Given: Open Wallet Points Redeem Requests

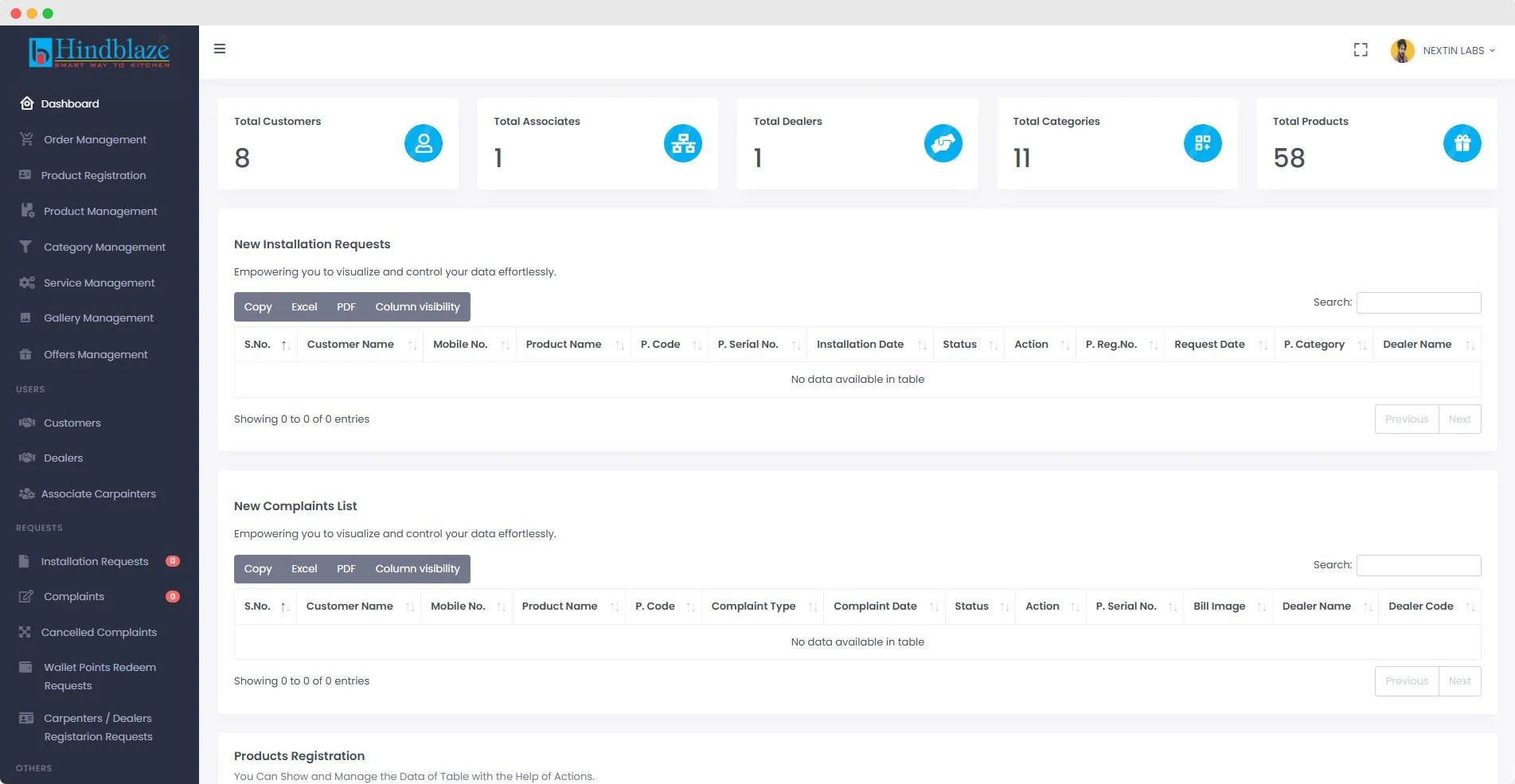Looking at the screenshot, I should [x=100, y=677].
